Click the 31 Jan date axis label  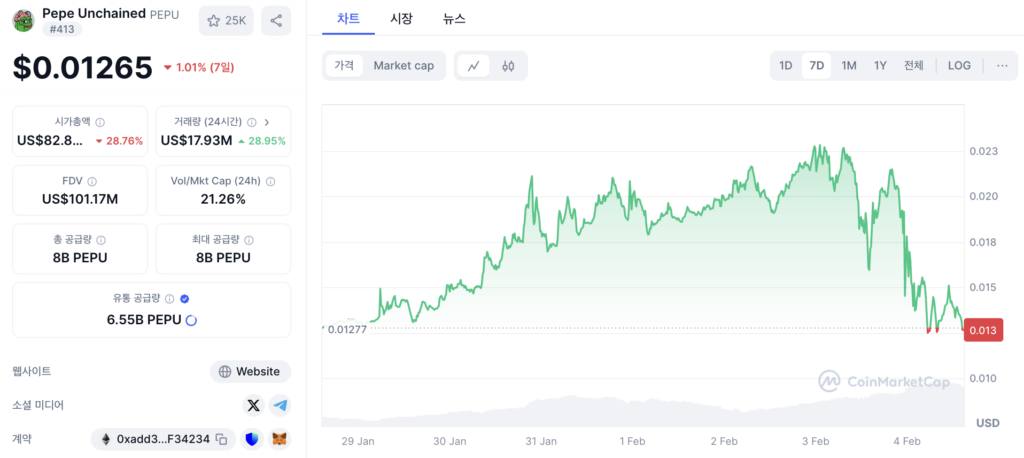coord(541,442)
